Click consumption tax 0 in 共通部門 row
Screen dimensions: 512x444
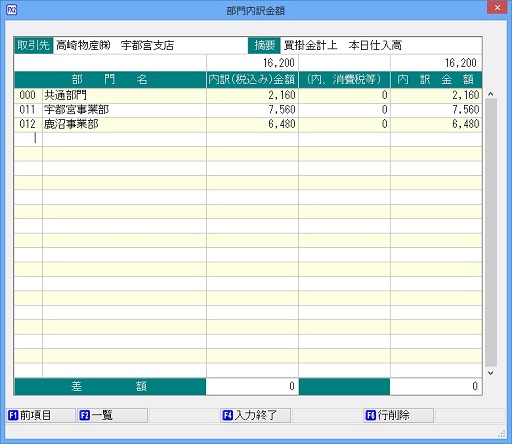tap(344, 95)
